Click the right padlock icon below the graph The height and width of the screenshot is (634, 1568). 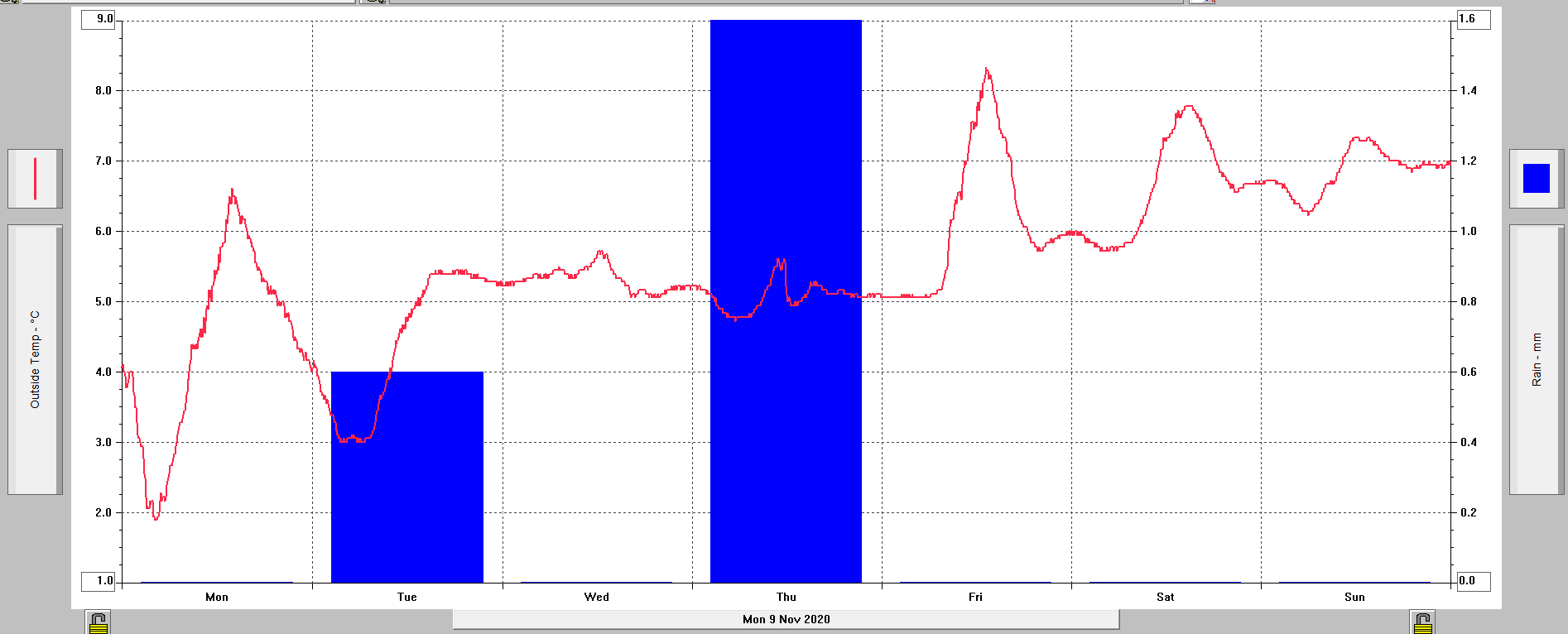[x=1422, y=622]
